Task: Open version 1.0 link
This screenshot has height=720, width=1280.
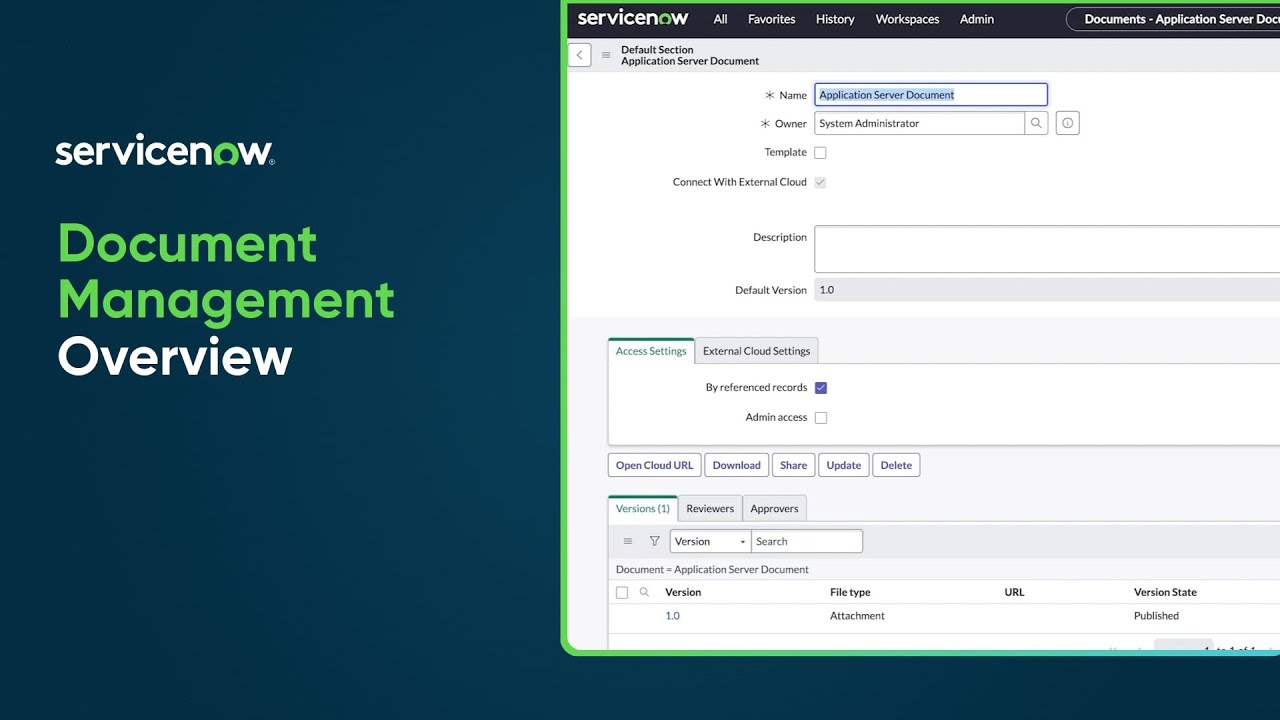Action: pyautogui.click(x=672, y=616)
